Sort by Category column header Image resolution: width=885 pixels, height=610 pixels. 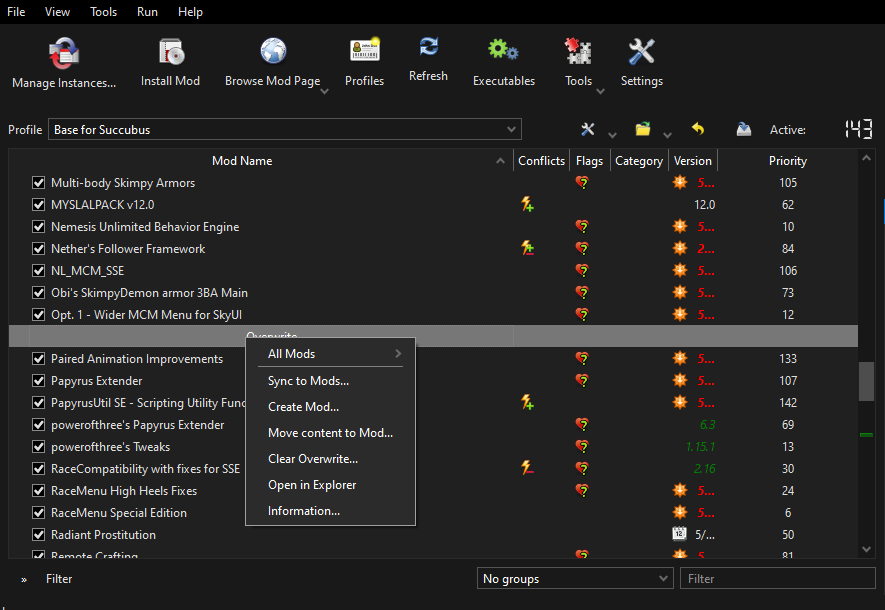(x=639, y=161)
